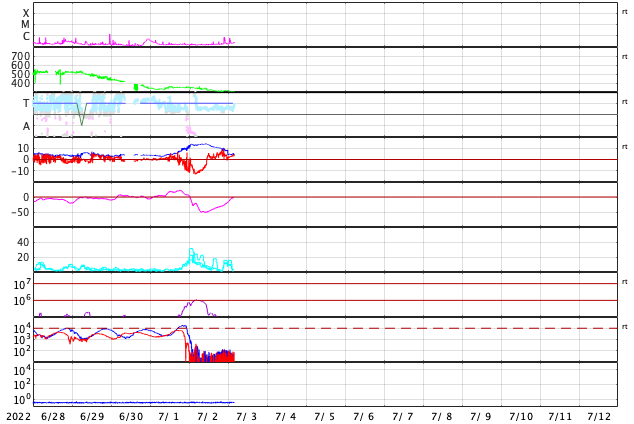The image size is (634, 424).
Task: Select the 10^0 tick in bottom panel
Action: tap(22, 400)
